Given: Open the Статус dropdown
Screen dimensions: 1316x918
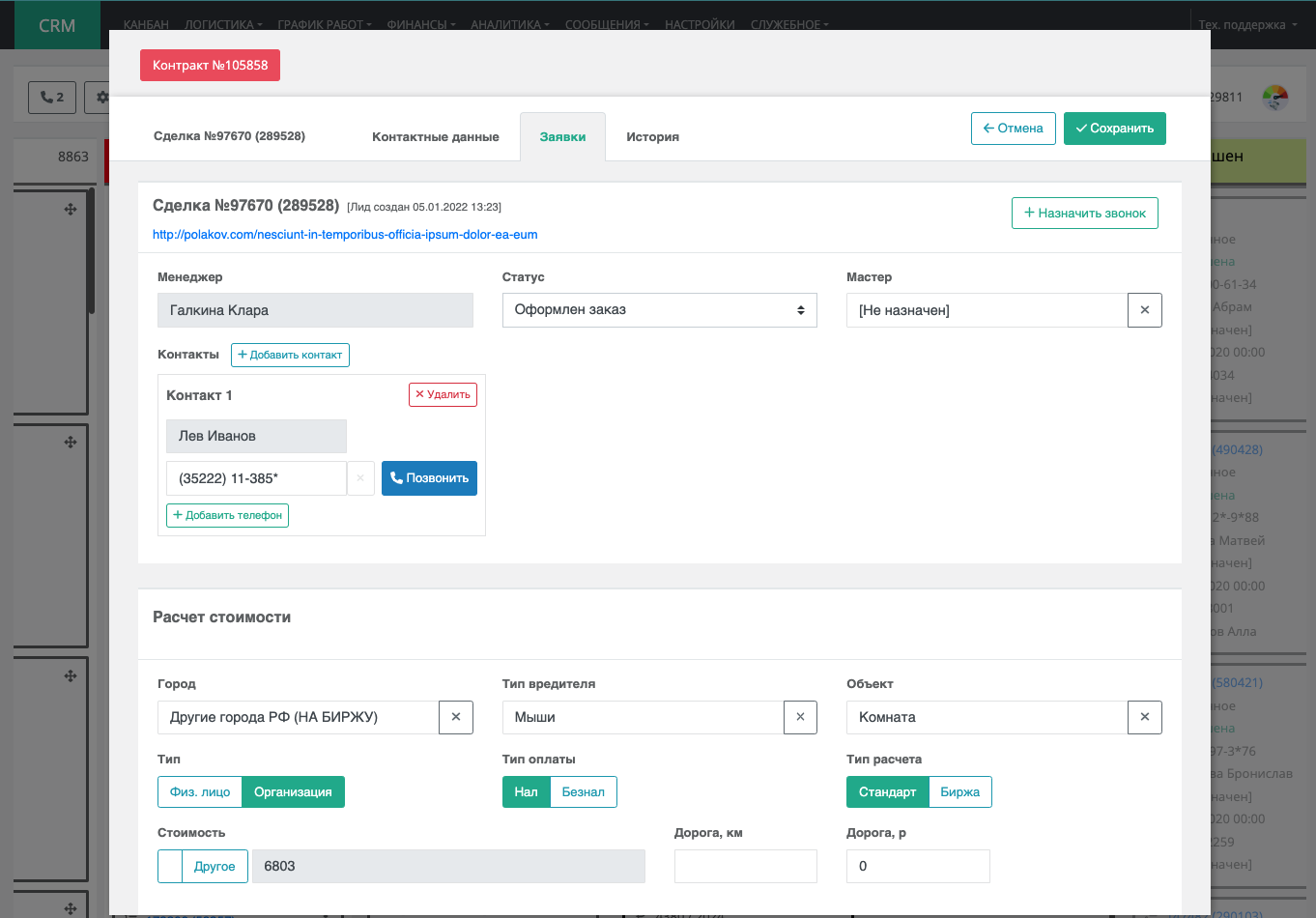Looking at the screenshot, I should [659, 310].
